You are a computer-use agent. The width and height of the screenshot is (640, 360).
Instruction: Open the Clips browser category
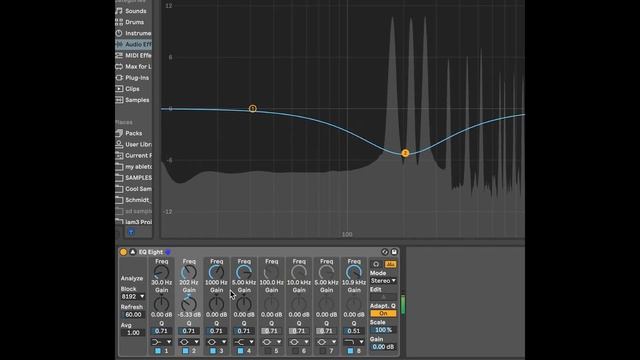(133, 89)
